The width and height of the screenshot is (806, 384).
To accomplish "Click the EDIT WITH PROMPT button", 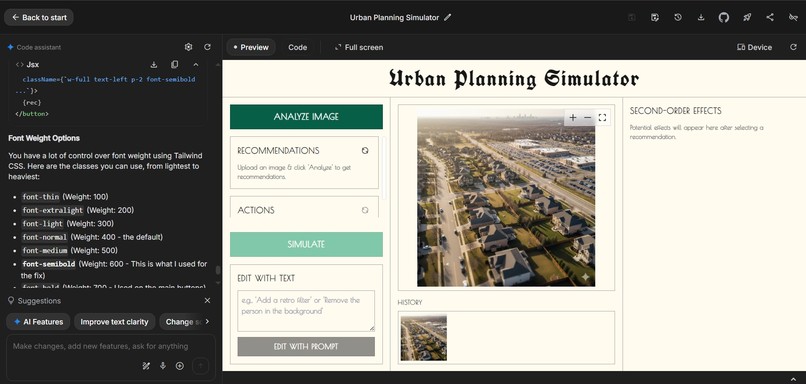I will 306,346.
